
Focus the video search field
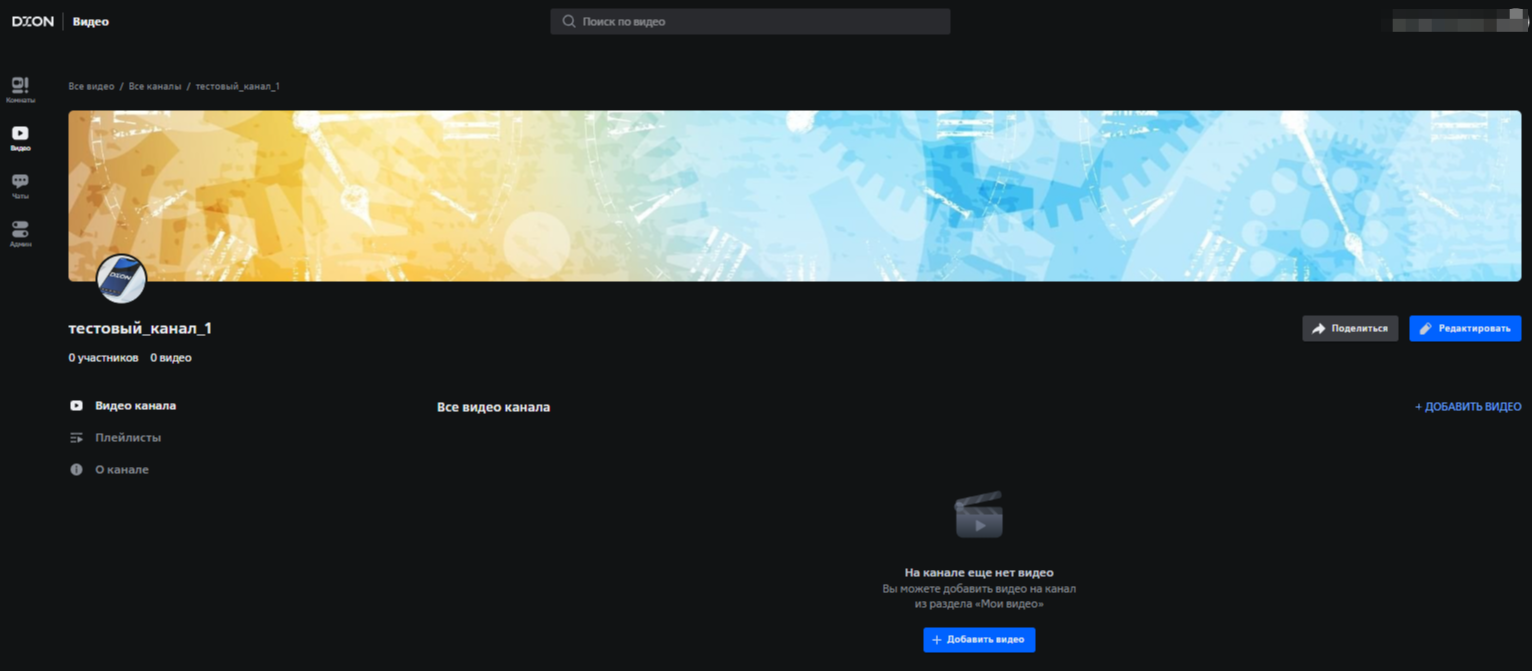pos(750,21)
